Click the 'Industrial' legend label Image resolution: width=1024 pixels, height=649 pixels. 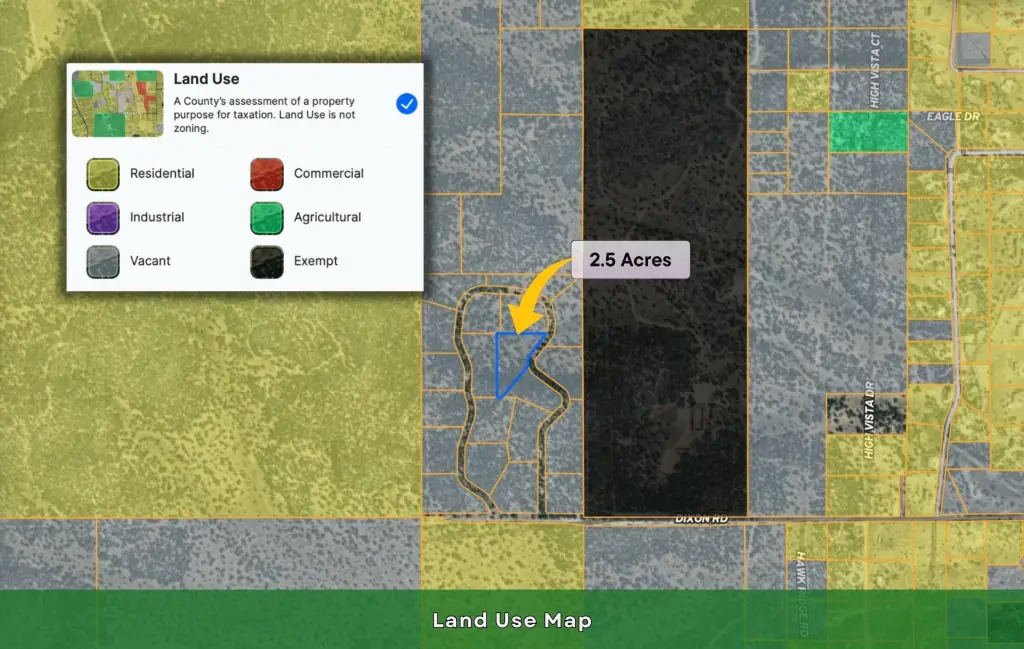(157, 217)
